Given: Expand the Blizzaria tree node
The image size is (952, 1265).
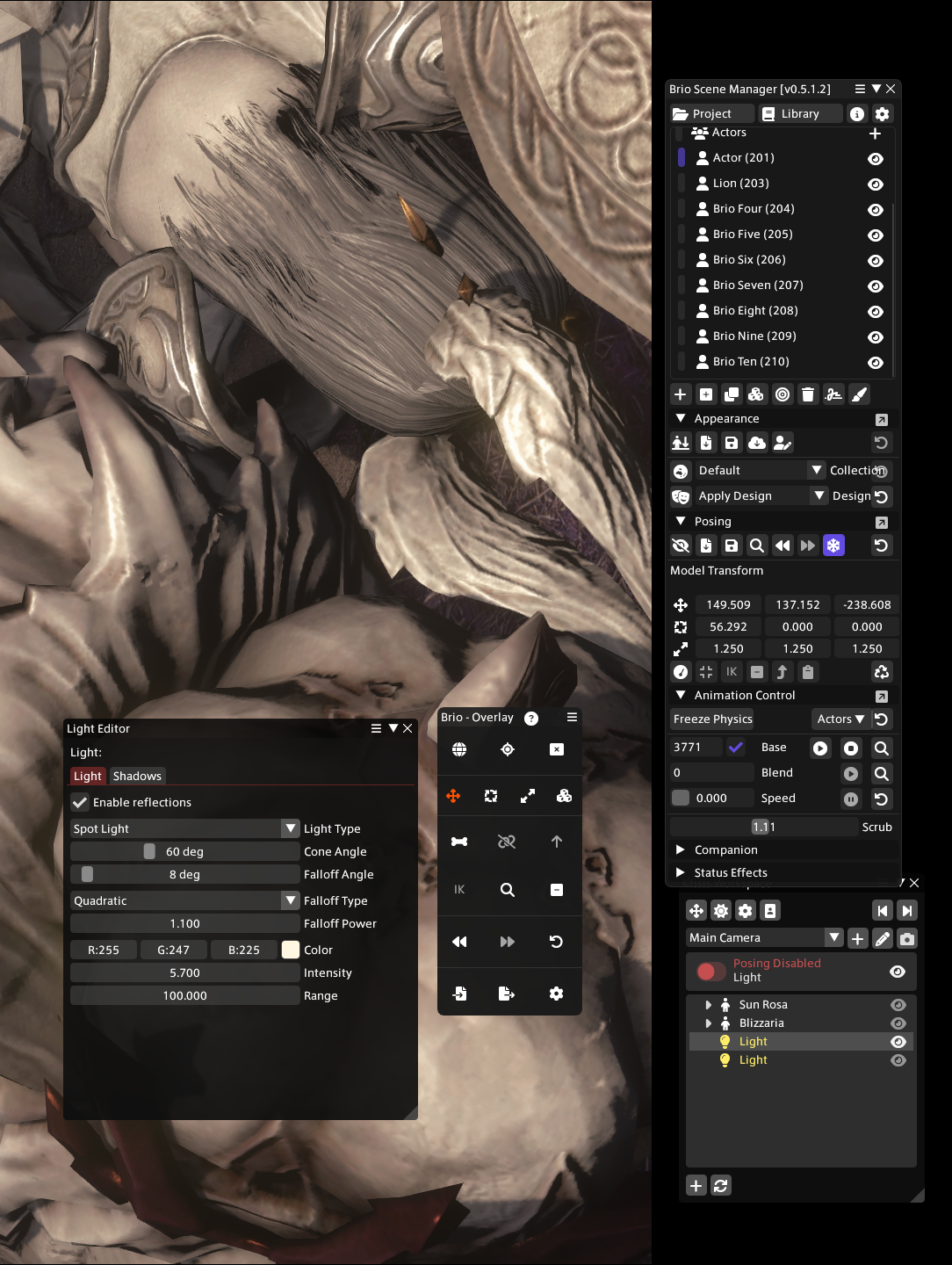Looking at the screenshot, I should (x=709, y=1023).
